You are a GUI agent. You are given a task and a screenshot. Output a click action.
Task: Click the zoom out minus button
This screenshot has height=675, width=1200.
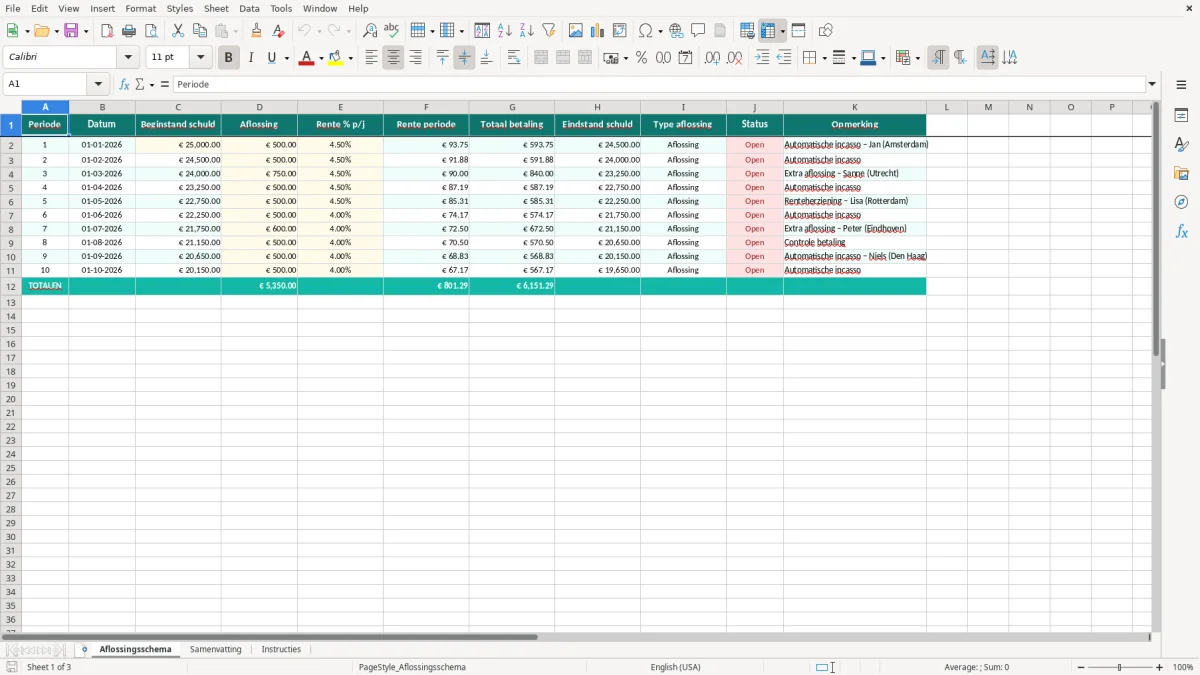click(1081, 667)
